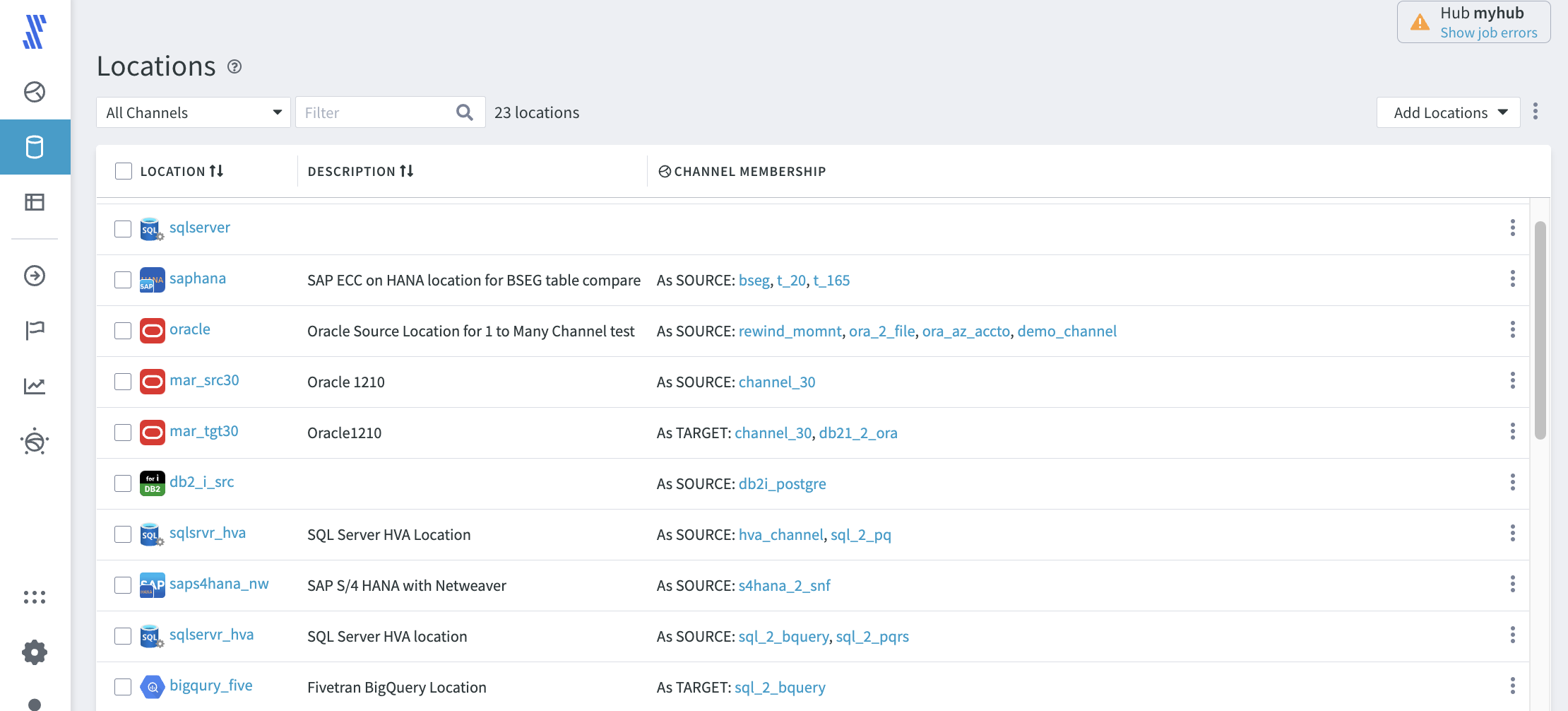Image resolution: width=1568 pixels, height=711 pixels.
Task: Click the CHANNEL MEMBERSHIP column header
Action: [x=742, y=171]
